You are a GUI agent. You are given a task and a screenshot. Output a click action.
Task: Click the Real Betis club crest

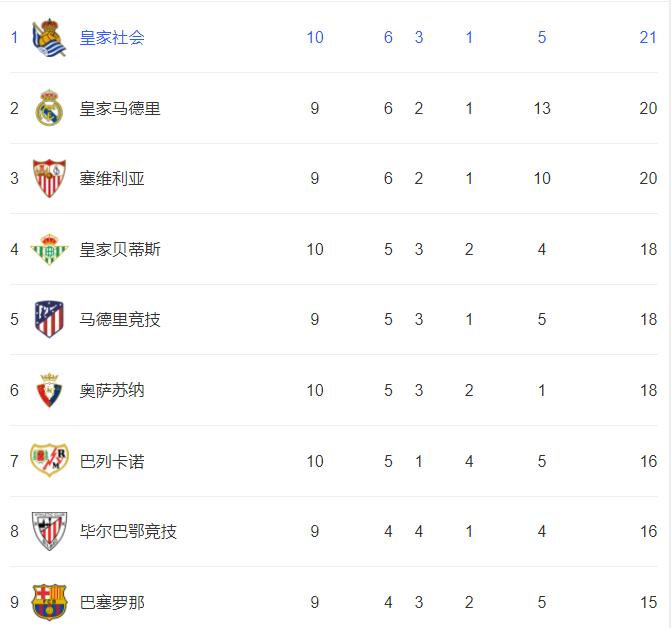(x=49, y=249)
